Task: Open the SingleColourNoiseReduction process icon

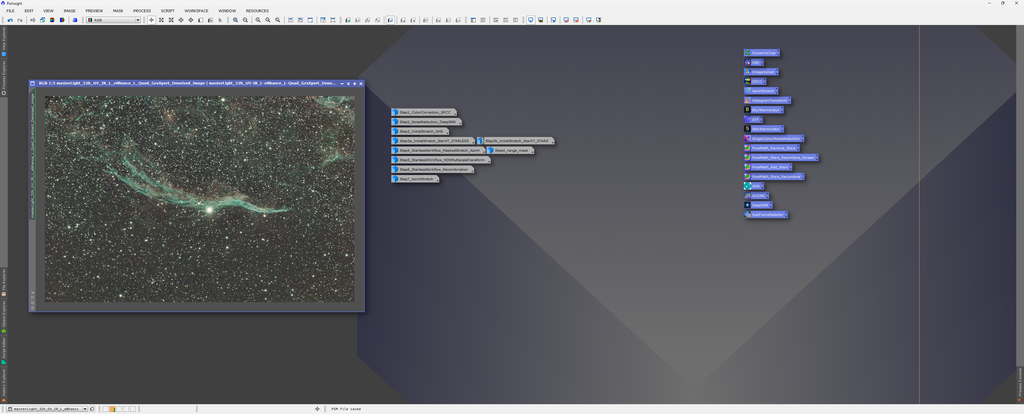Action: coord(774,138)
